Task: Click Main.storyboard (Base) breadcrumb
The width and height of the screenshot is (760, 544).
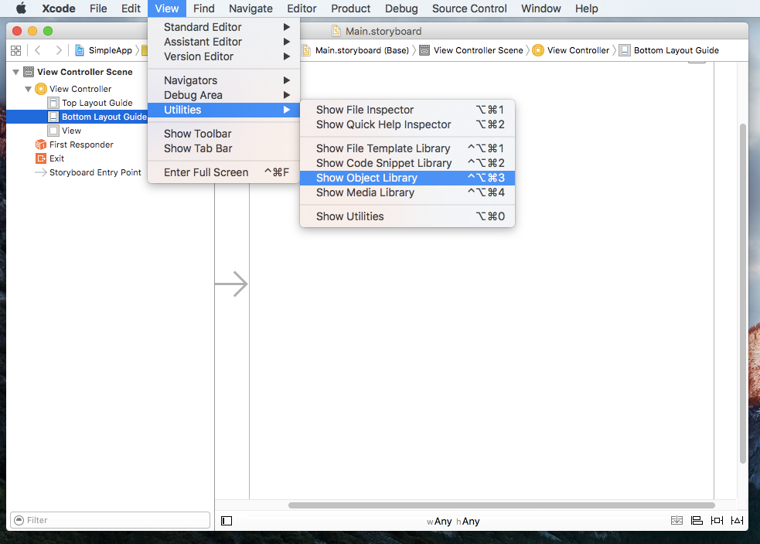Action: (356, 50)
